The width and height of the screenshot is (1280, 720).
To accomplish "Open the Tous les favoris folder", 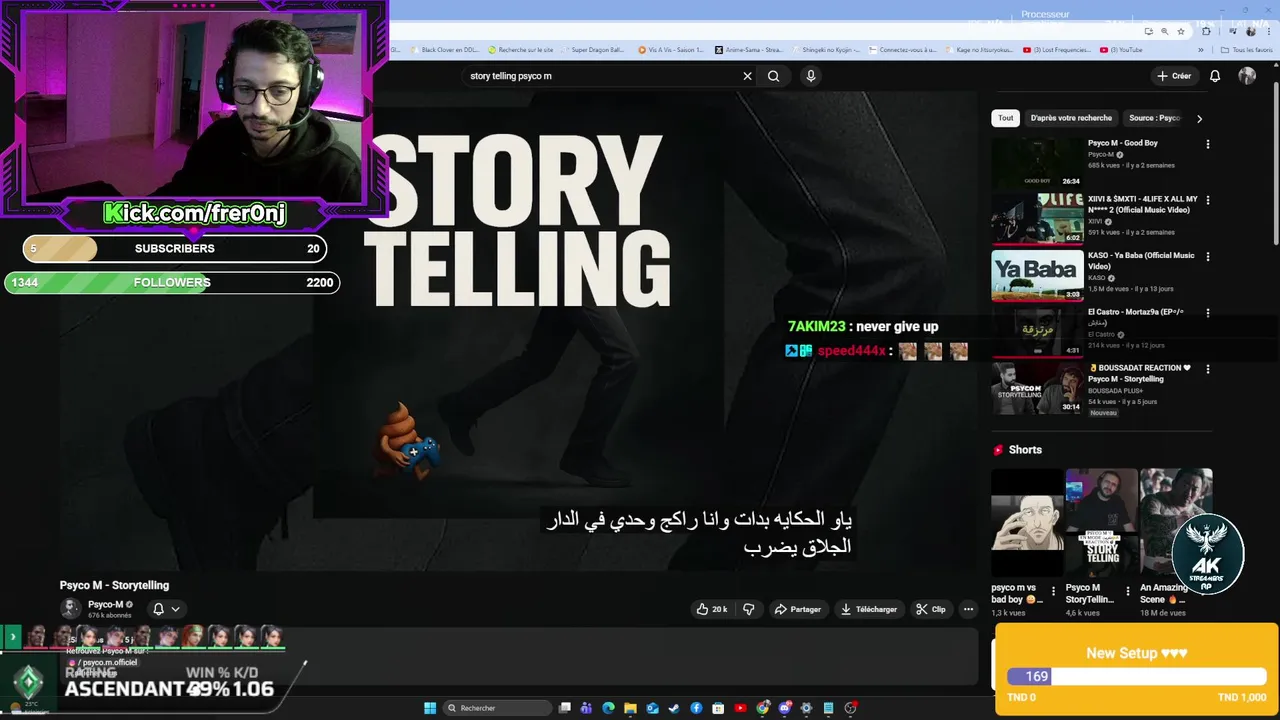I will (x=1246, y=50).
